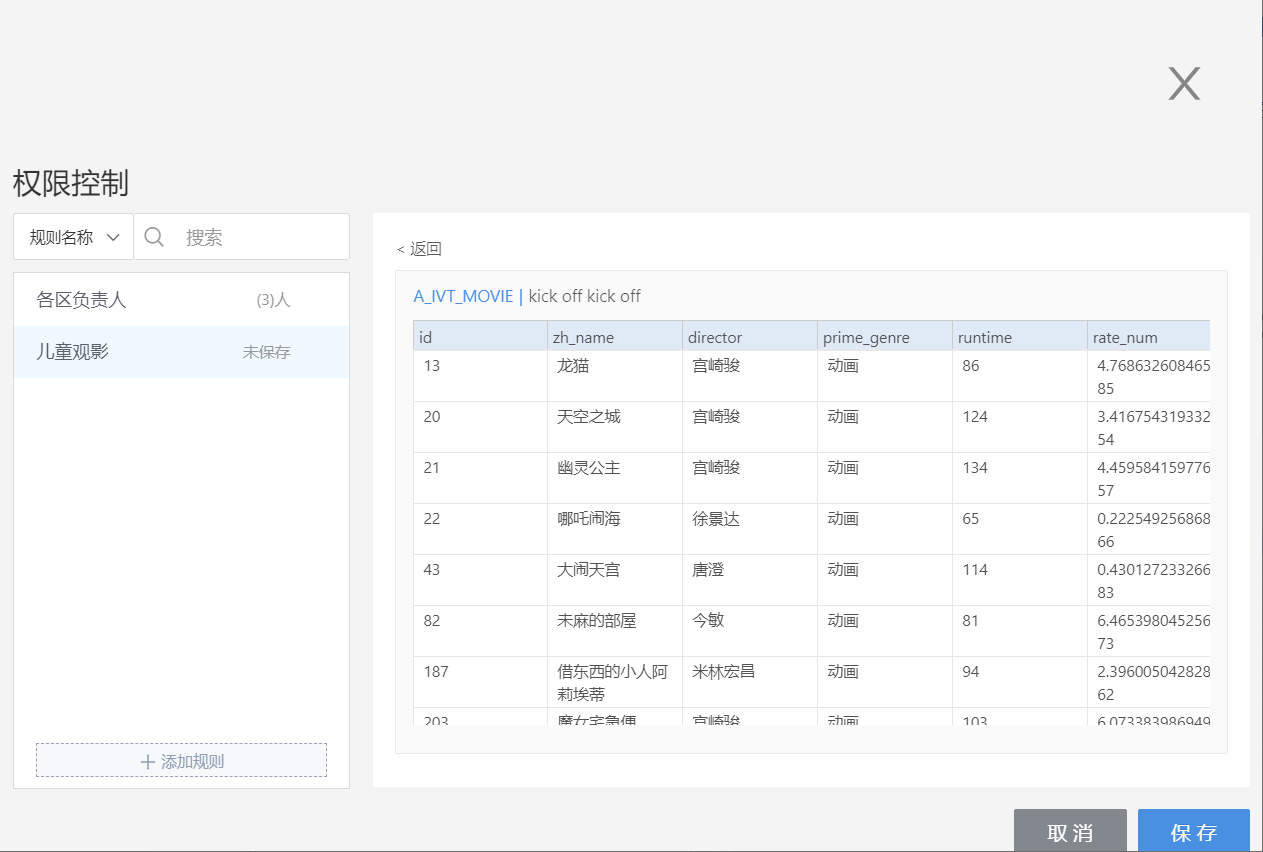Select the 大闹天宫 cell
The height and width of the screenshot is (852, 1263).
(615, 581)
